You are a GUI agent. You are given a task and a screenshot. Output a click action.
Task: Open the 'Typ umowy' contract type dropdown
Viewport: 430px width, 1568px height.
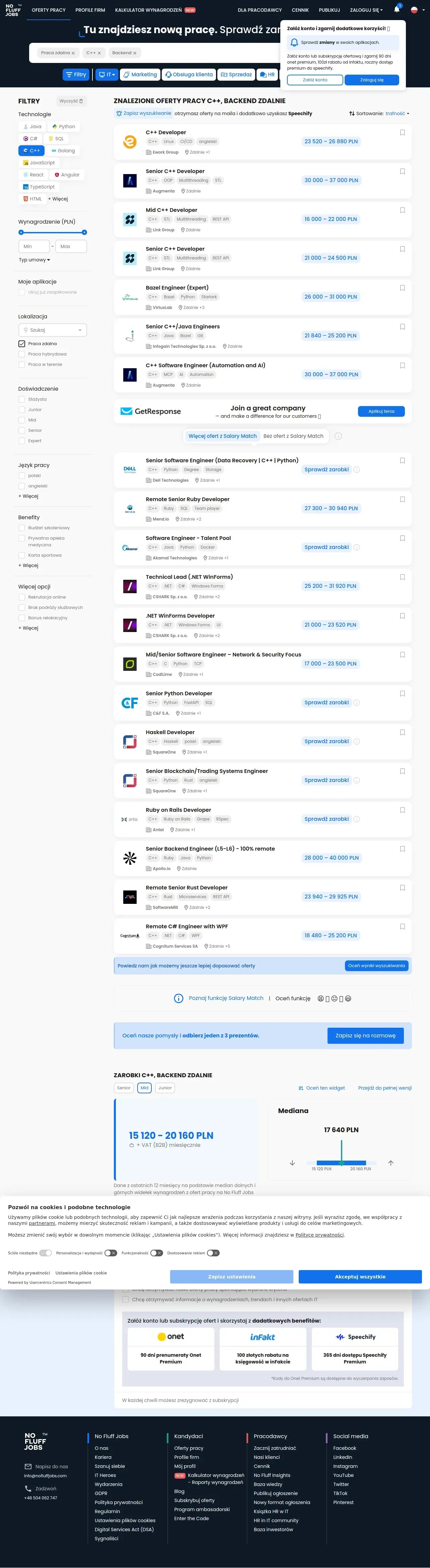click(x=35, y=260)
